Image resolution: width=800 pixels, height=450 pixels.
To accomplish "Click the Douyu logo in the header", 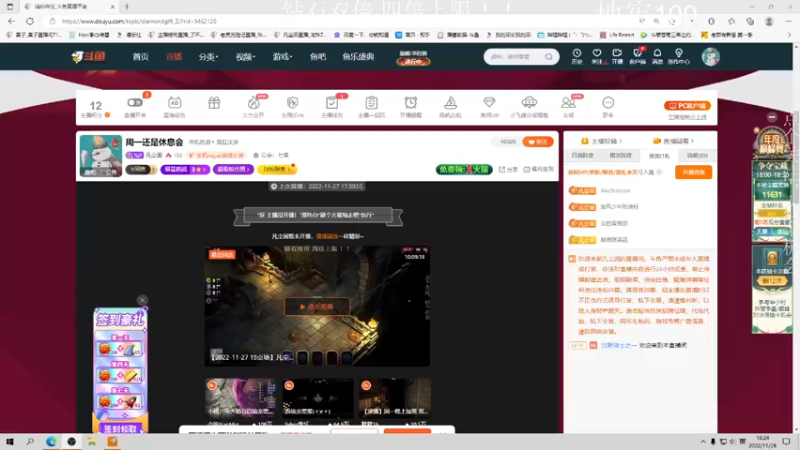I will coord(88,56).
